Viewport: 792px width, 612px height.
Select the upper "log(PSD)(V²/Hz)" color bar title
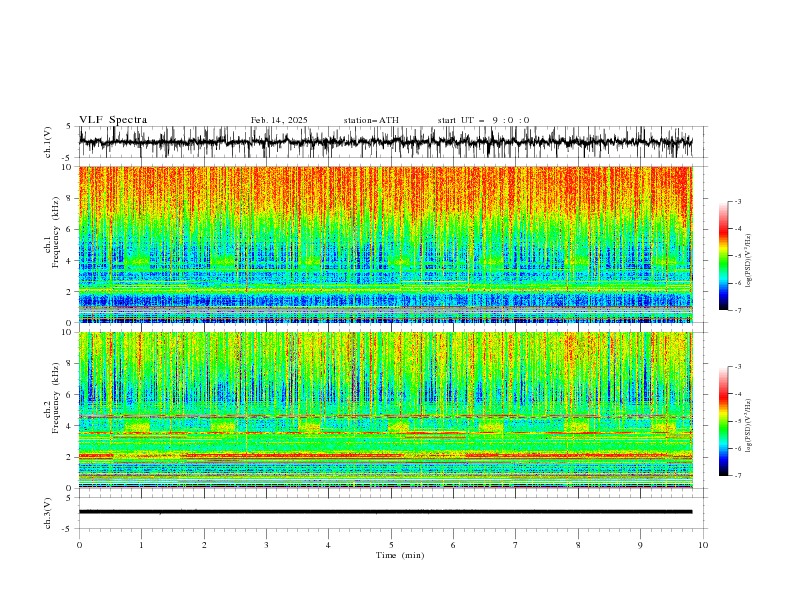click(x=749, y=261)
